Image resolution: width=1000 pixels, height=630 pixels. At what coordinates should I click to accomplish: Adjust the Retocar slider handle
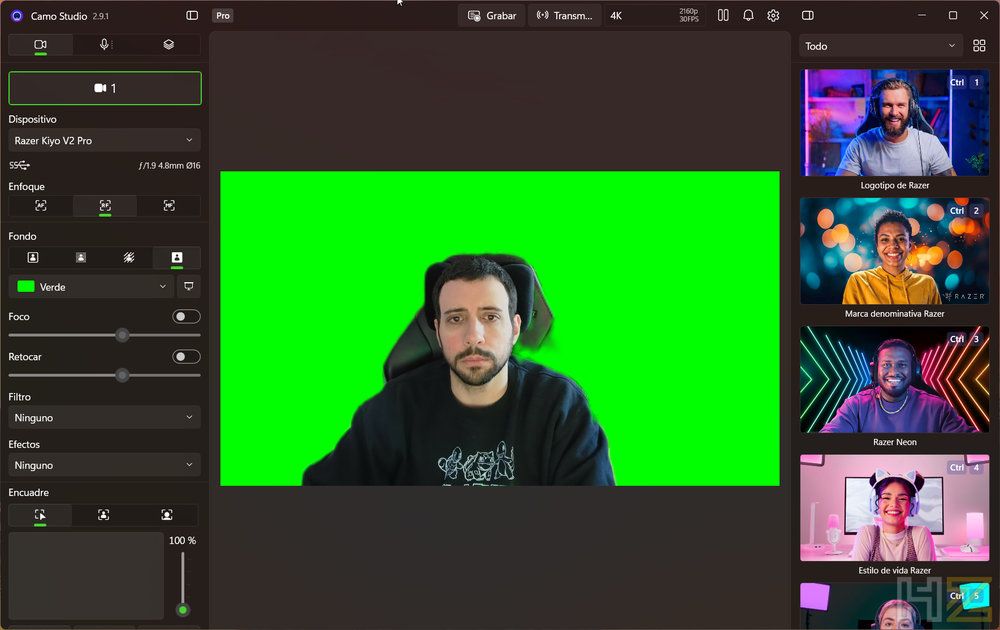[x=122, y=375]
